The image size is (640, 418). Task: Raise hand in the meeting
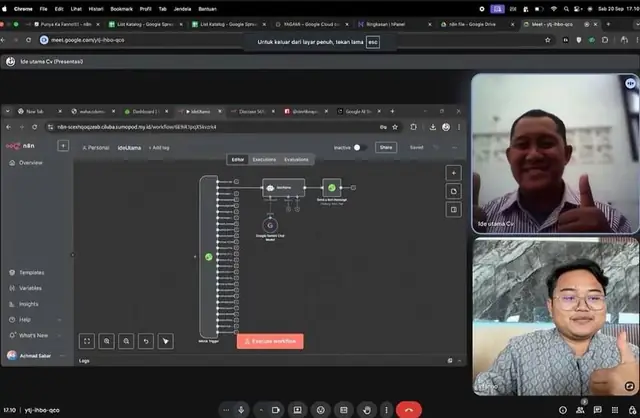coord(367,410)
